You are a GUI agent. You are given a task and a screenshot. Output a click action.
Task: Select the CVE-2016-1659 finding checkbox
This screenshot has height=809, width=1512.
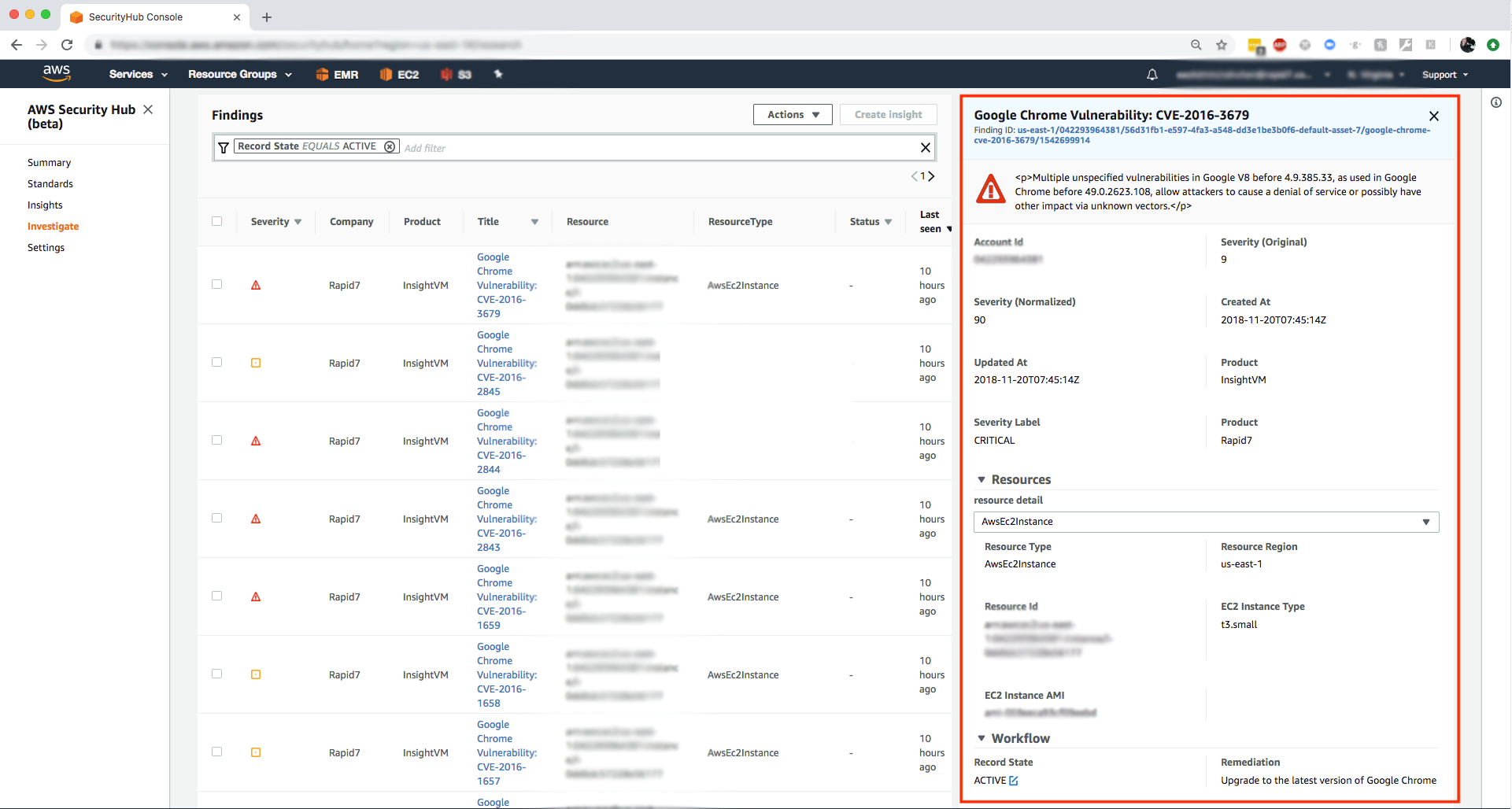(x=216, y=596)
